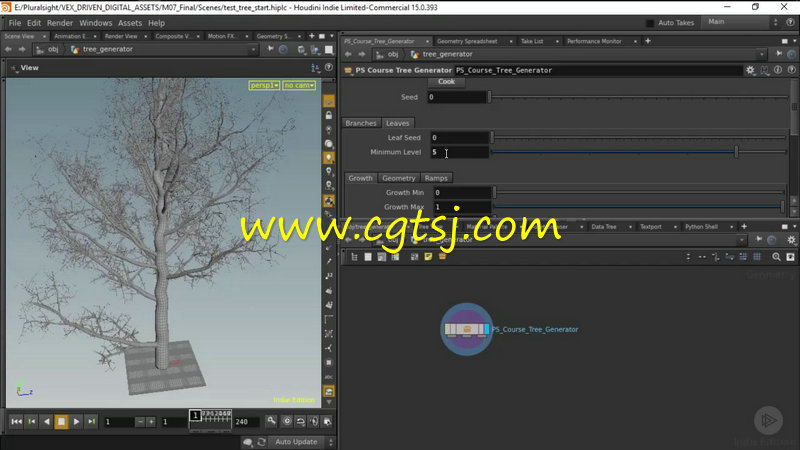Expand scene view path dropdown arrow
This screenshot has height=450, width=800.
pos(254,49)
